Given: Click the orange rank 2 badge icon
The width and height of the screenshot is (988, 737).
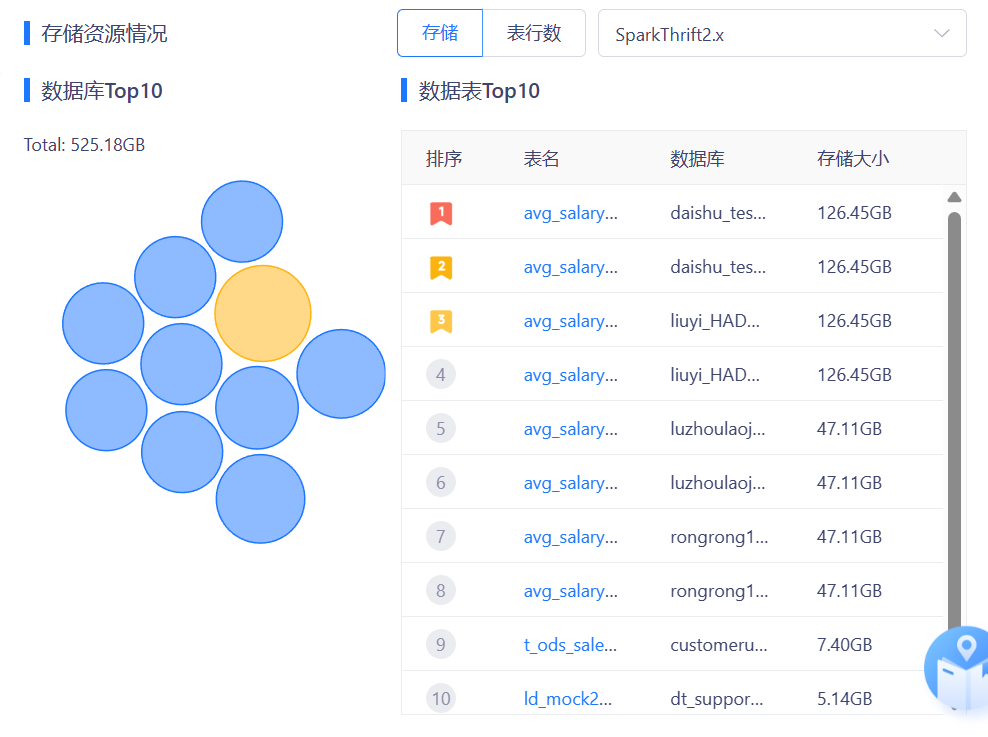Looking at the screenshot, I should [441, 267].
